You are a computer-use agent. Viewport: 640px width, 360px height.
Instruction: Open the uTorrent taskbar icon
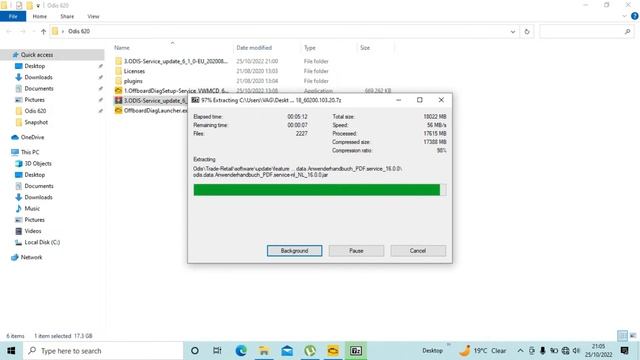[x=310, y=351]
